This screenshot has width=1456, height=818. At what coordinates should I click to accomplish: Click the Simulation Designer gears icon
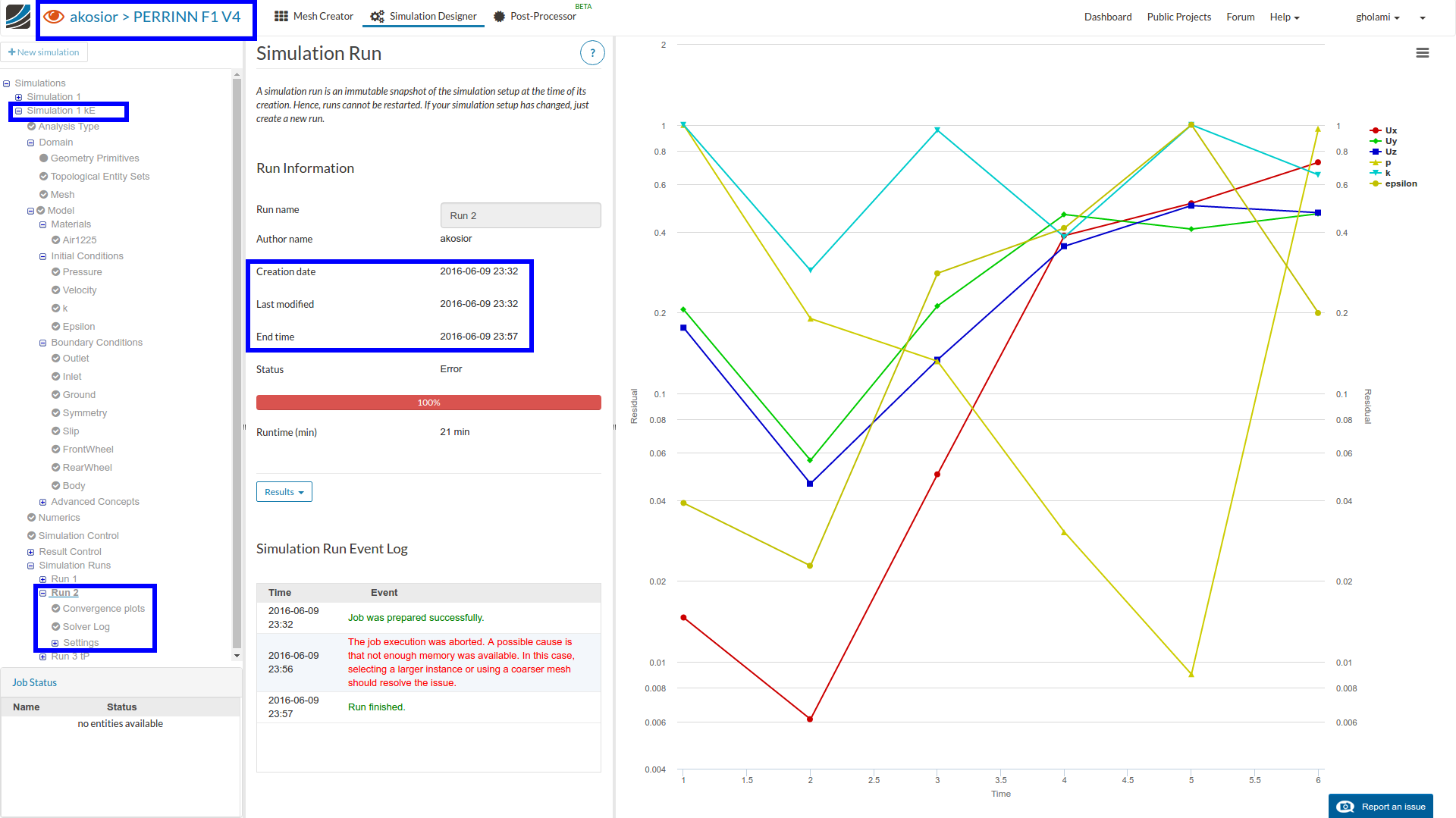coord(377,16)
